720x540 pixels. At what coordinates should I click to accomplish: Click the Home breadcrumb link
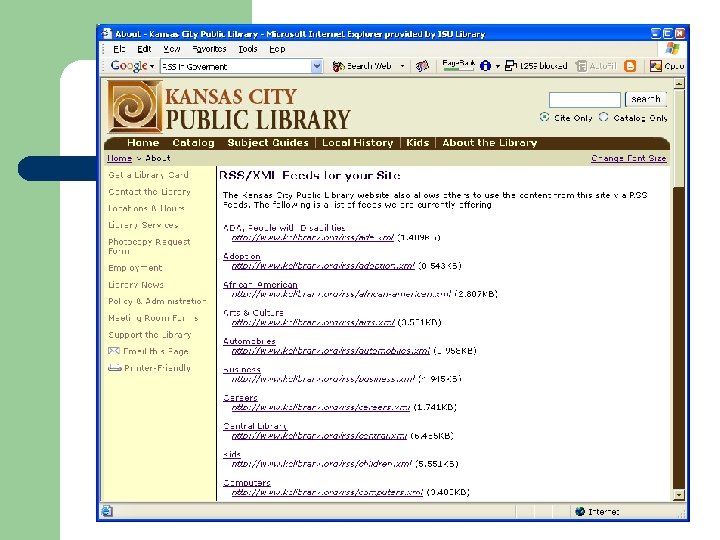coord(119,158)
